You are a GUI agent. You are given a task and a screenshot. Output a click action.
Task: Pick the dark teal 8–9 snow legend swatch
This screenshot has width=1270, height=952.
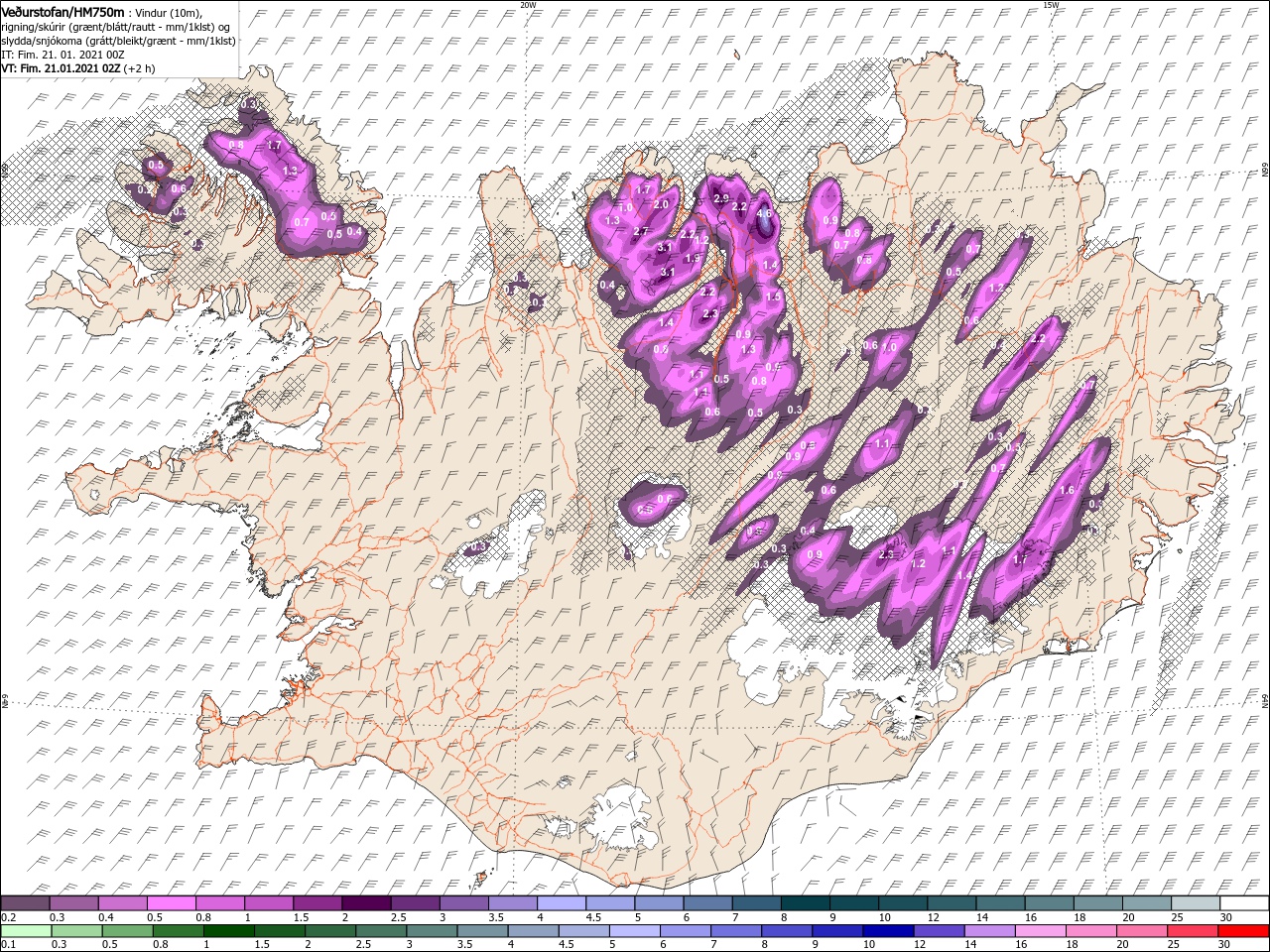(x=805, y=902)
